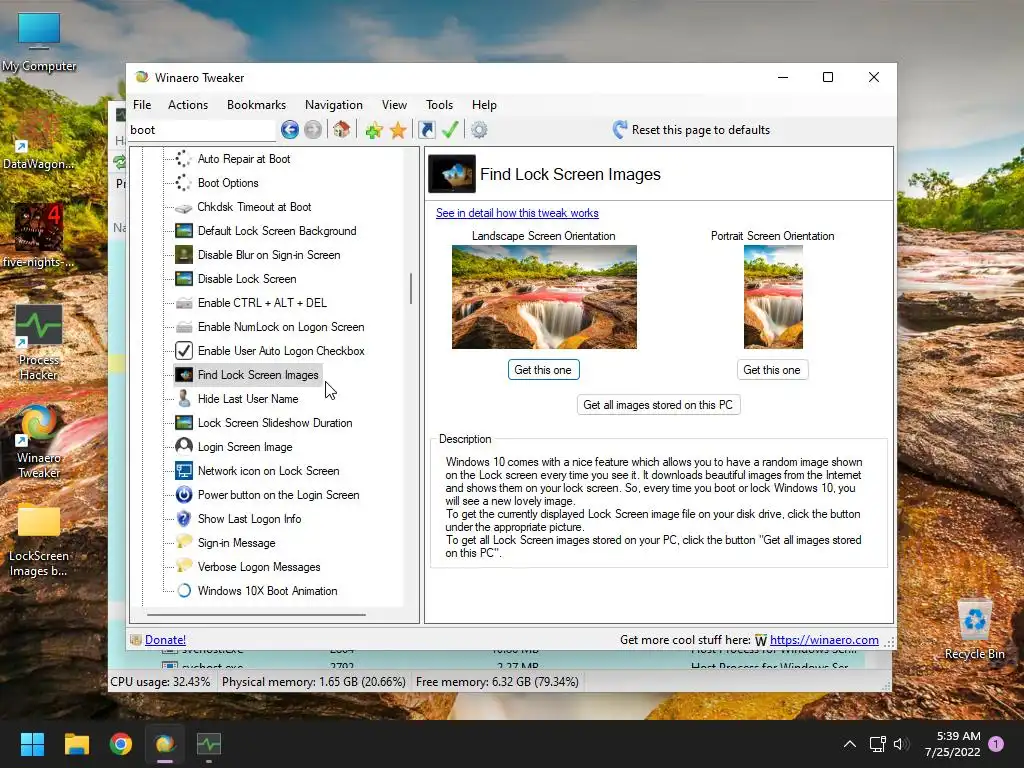This screenshot has width=1024, height=768.
Task: Select the Chkdsk Timeout at Boot icon
Action: tap(184, 208)
